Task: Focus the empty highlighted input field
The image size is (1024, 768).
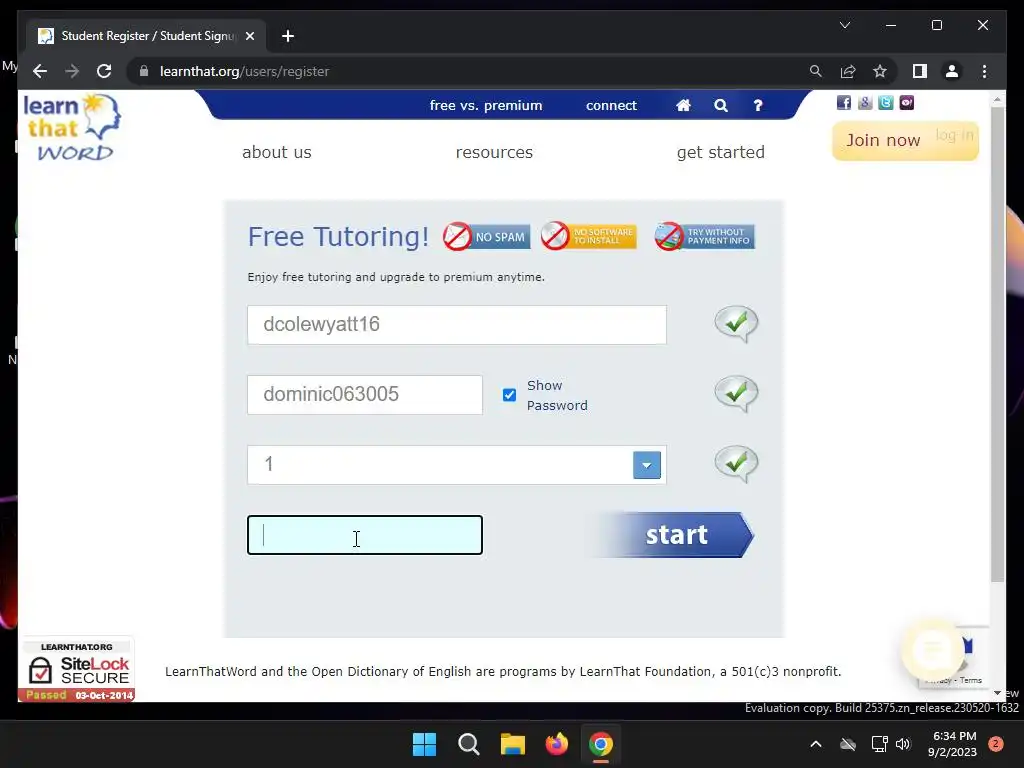Action: [x=365, y=535]
